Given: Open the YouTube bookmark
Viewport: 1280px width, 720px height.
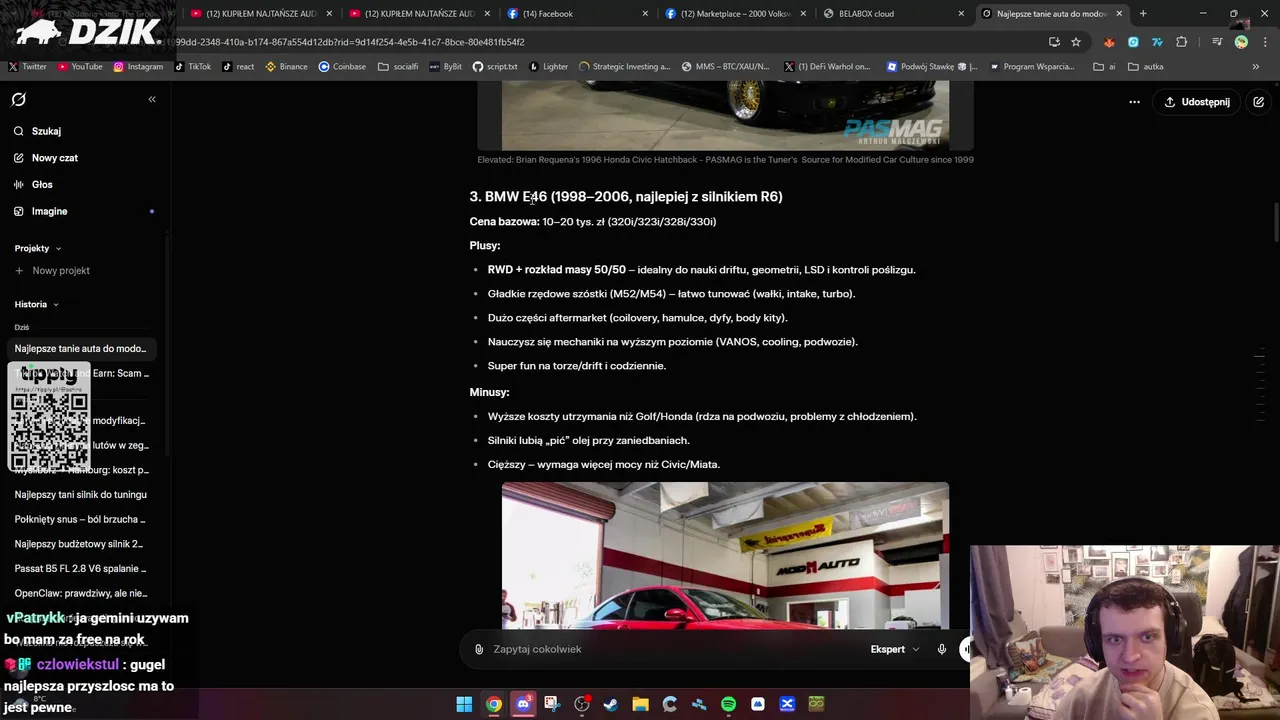Looking at the screenshot, I should pos(80,67).
